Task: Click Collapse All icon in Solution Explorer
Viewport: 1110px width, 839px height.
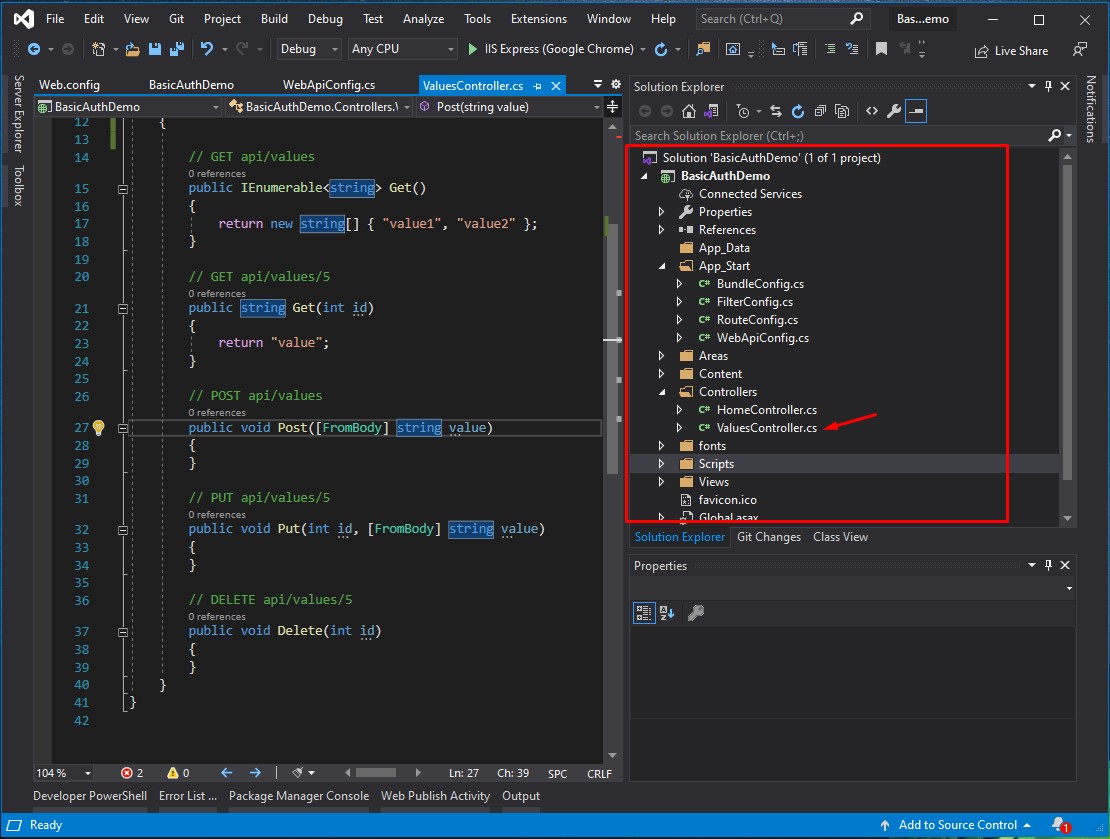Action: (820, 111)
